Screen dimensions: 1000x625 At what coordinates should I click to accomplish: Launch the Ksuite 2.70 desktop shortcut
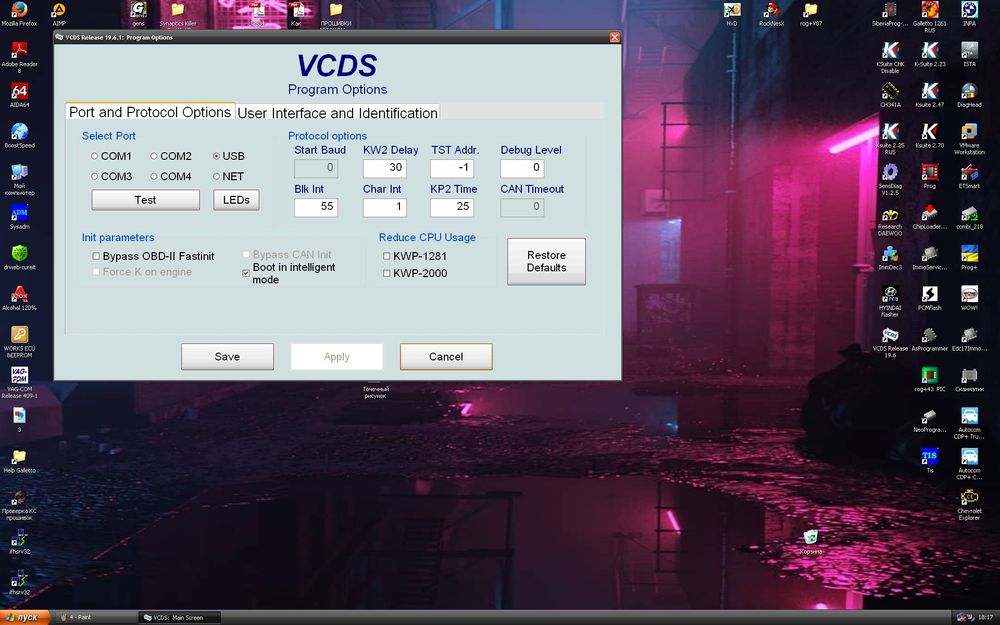pos(929,135)
